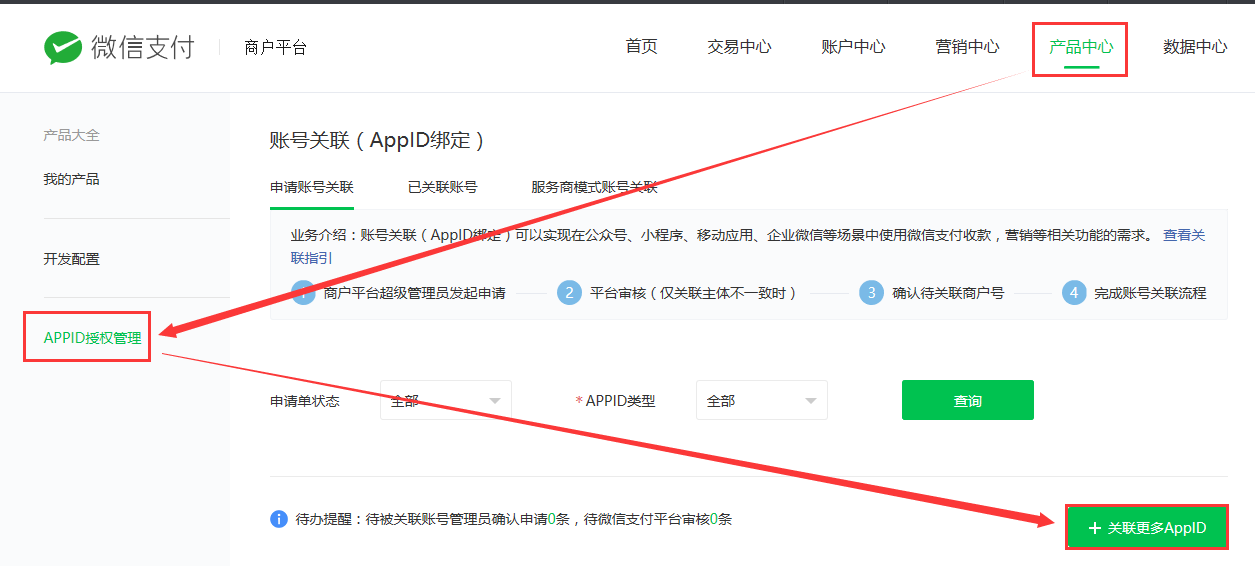Click the 关联更多AppID button
Image resolution: width=1255 pixels, height=566 pixels.
click(1146, 527)
